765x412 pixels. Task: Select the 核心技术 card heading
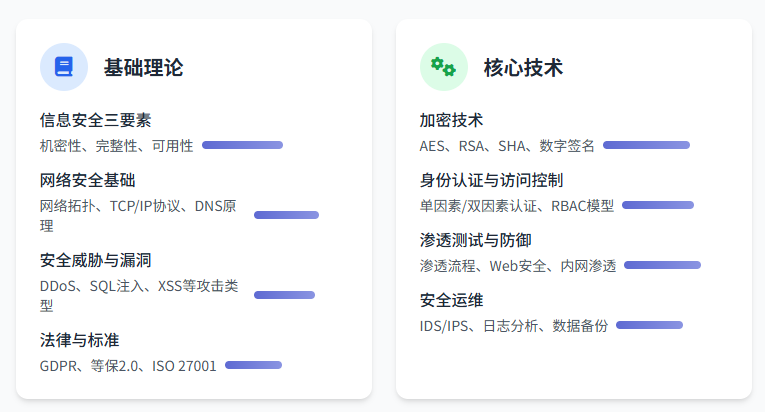pyautogui.click(x=523, y=67)
